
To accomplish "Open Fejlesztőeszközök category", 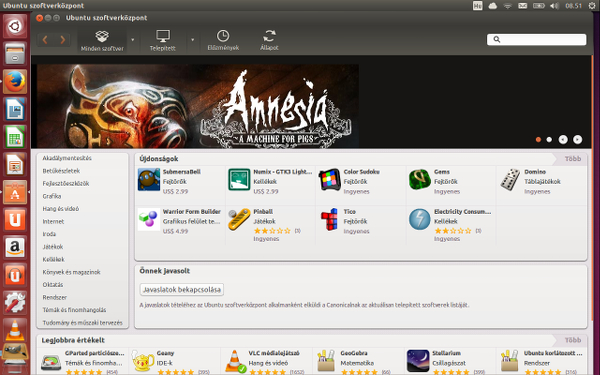I will [66, 183].
